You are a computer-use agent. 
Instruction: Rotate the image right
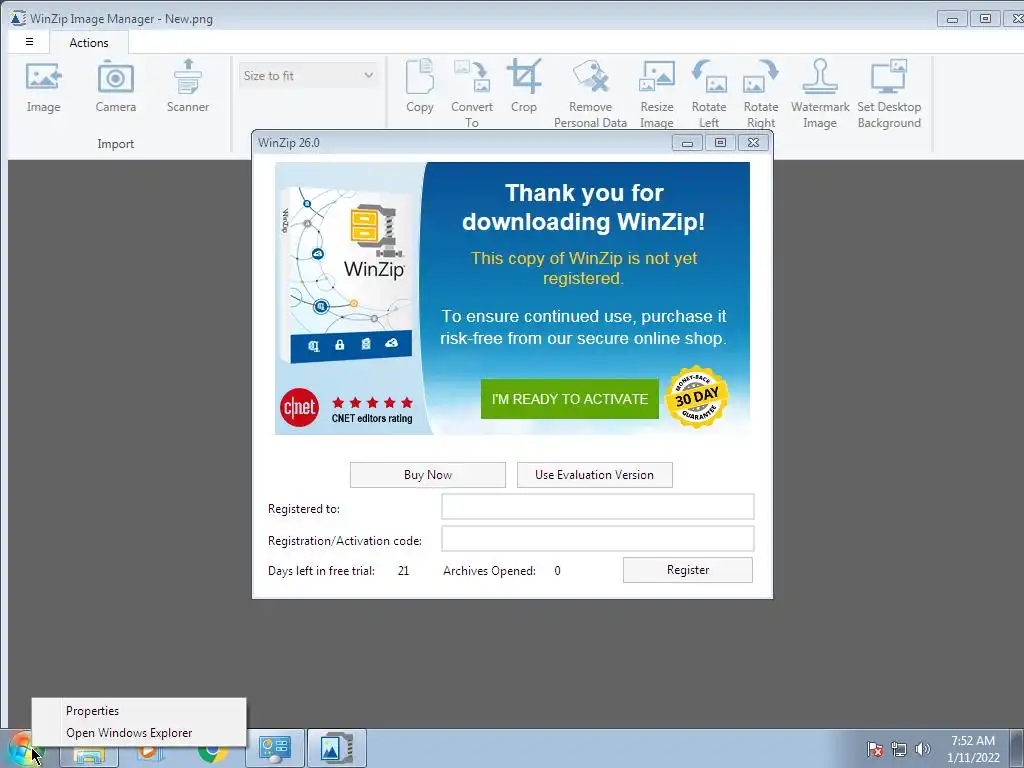pos(761,93)
